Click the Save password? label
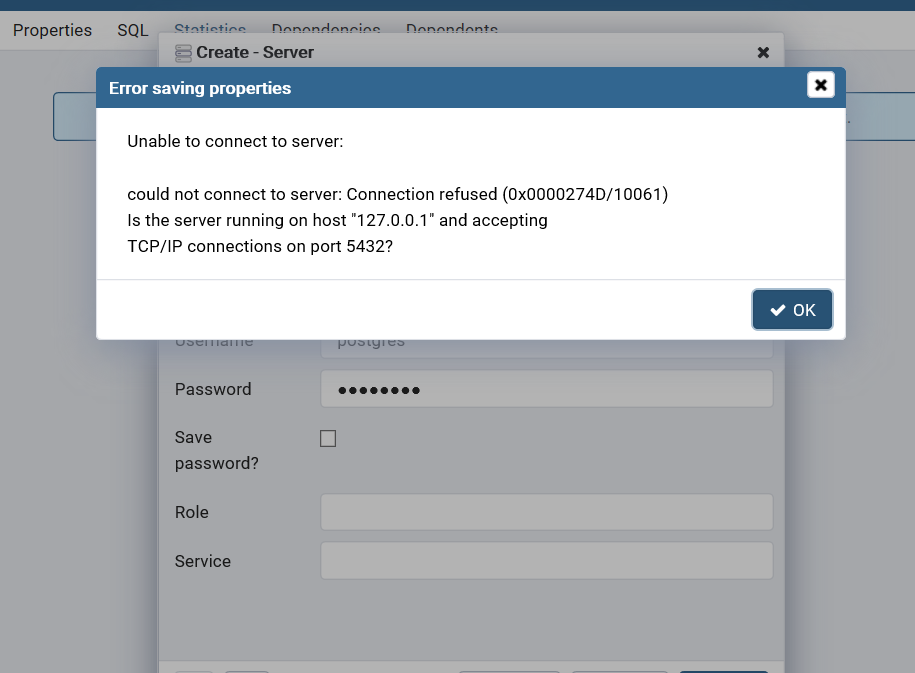 coord(216,450)
